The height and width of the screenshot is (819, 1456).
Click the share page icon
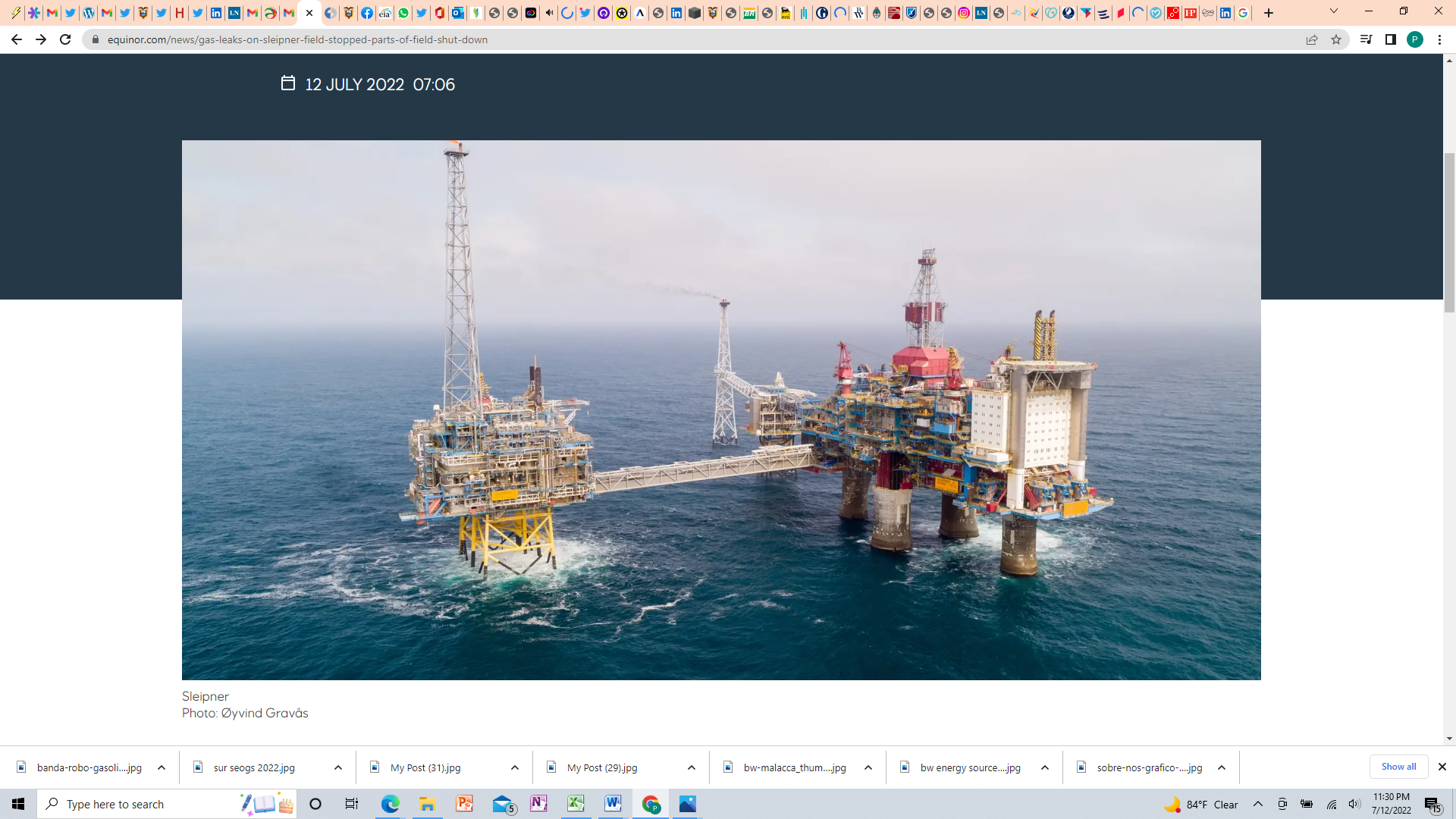1312,39
